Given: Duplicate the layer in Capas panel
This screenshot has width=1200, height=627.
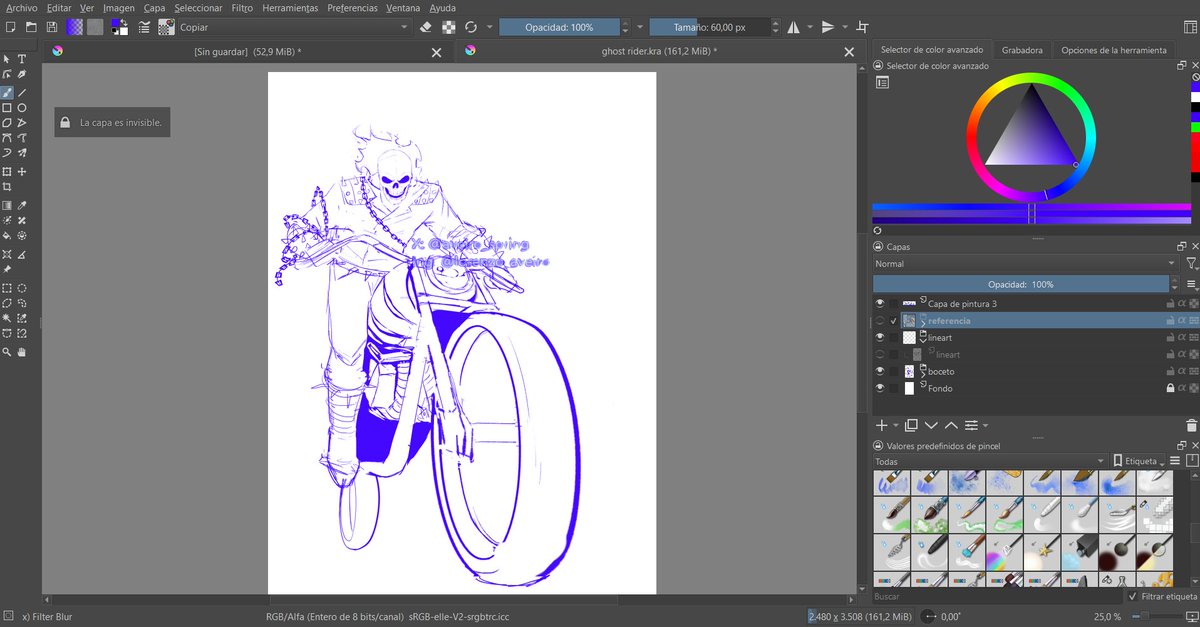Looking at the screenshot, I should [911, 425].
